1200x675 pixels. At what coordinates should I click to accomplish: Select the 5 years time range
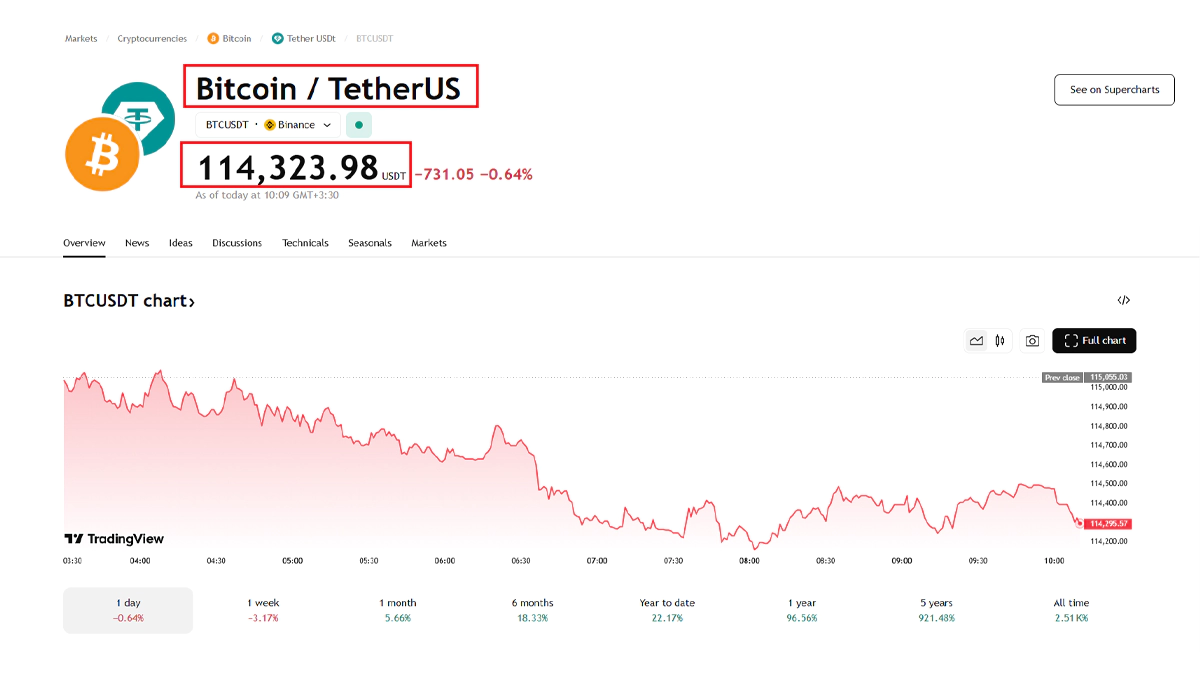click(937, 610)
